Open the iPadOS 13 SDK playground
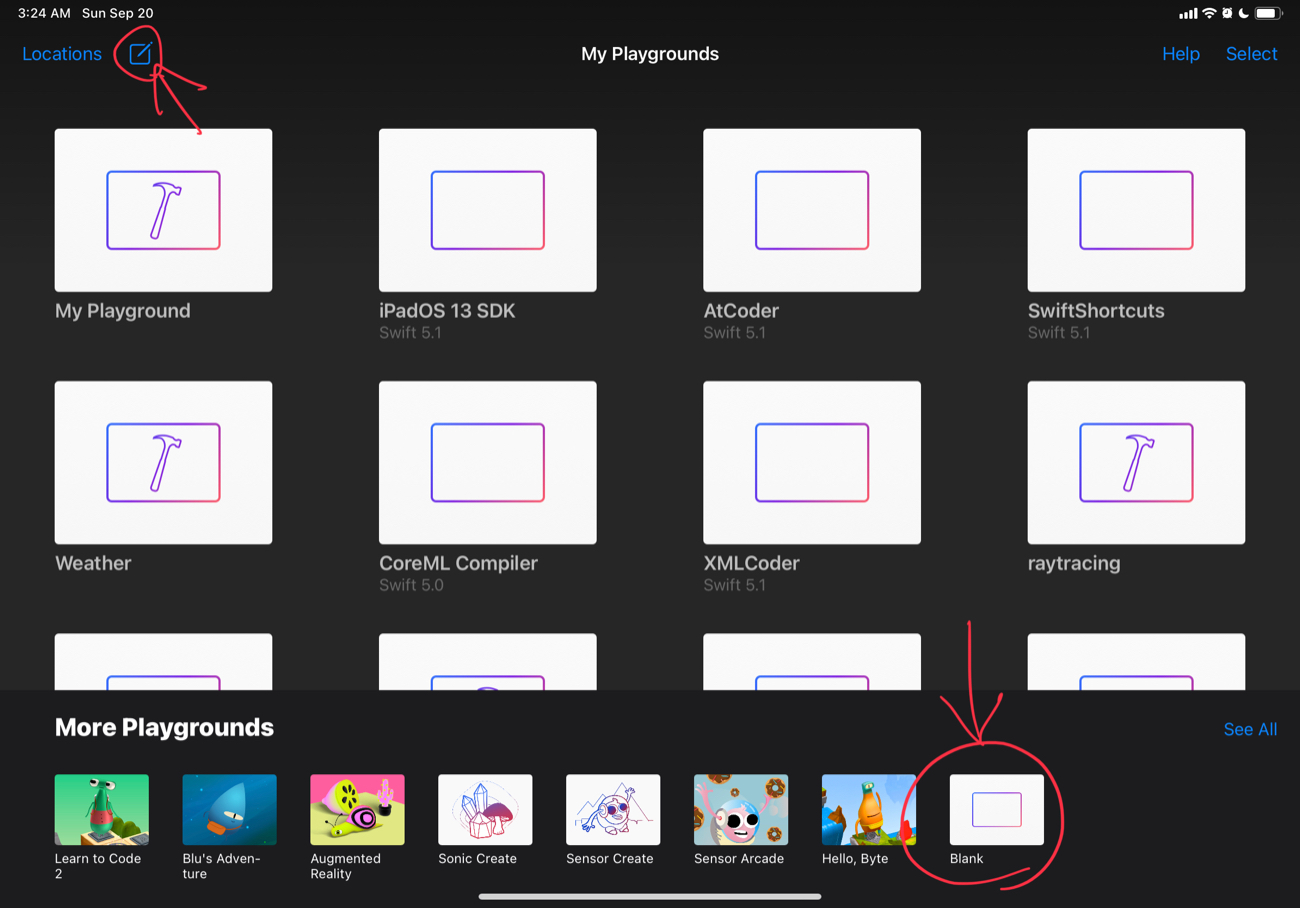This screenshot has width=1300, height=908. click(x=487, y=210)
